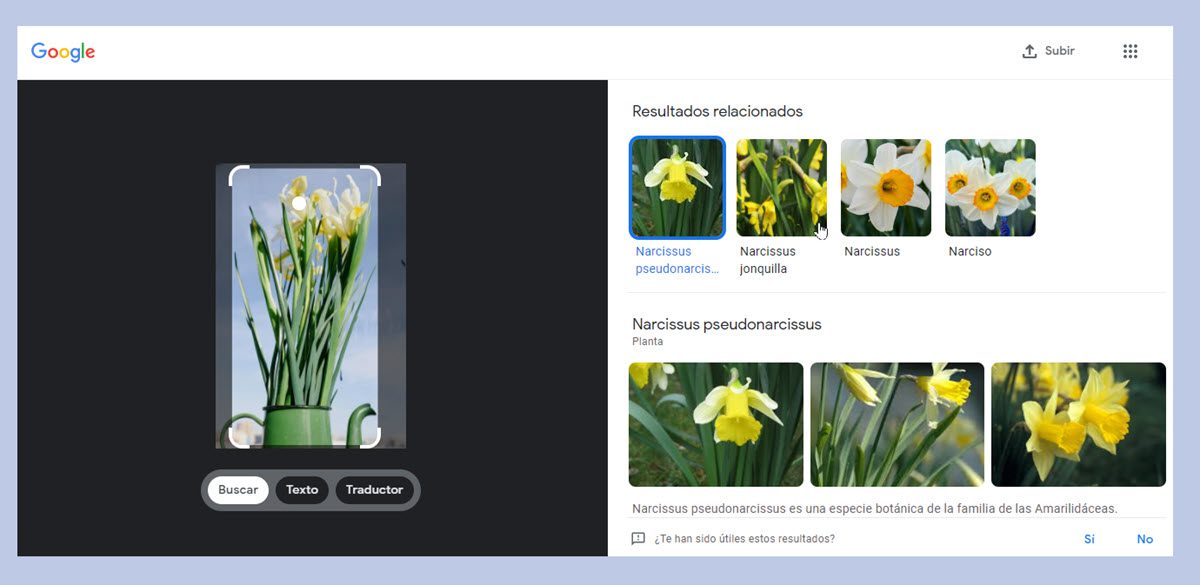The width and height of the screenshot is (1200, 585).
Task: Click the Resultados relacionados heading
Action: tap(717, 112)
